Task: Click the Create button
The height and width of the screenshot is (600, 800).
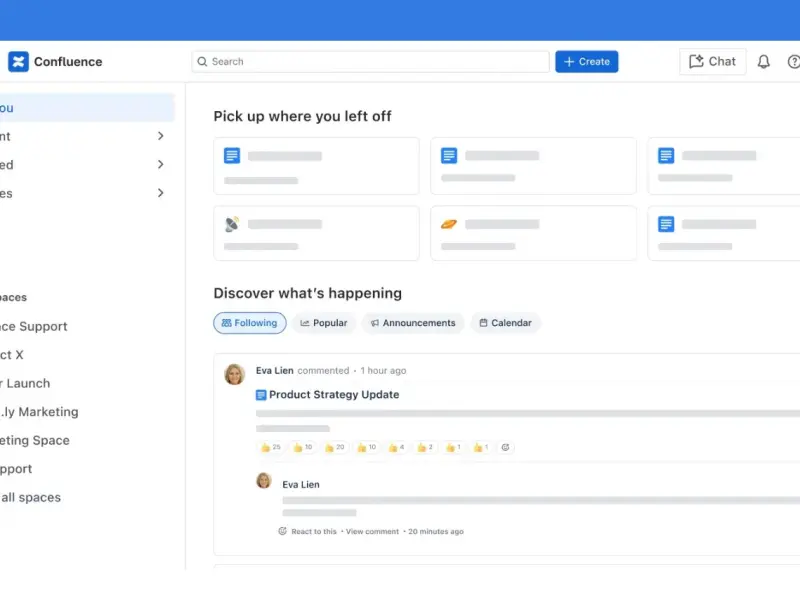Action: click(x=587, y=62)
